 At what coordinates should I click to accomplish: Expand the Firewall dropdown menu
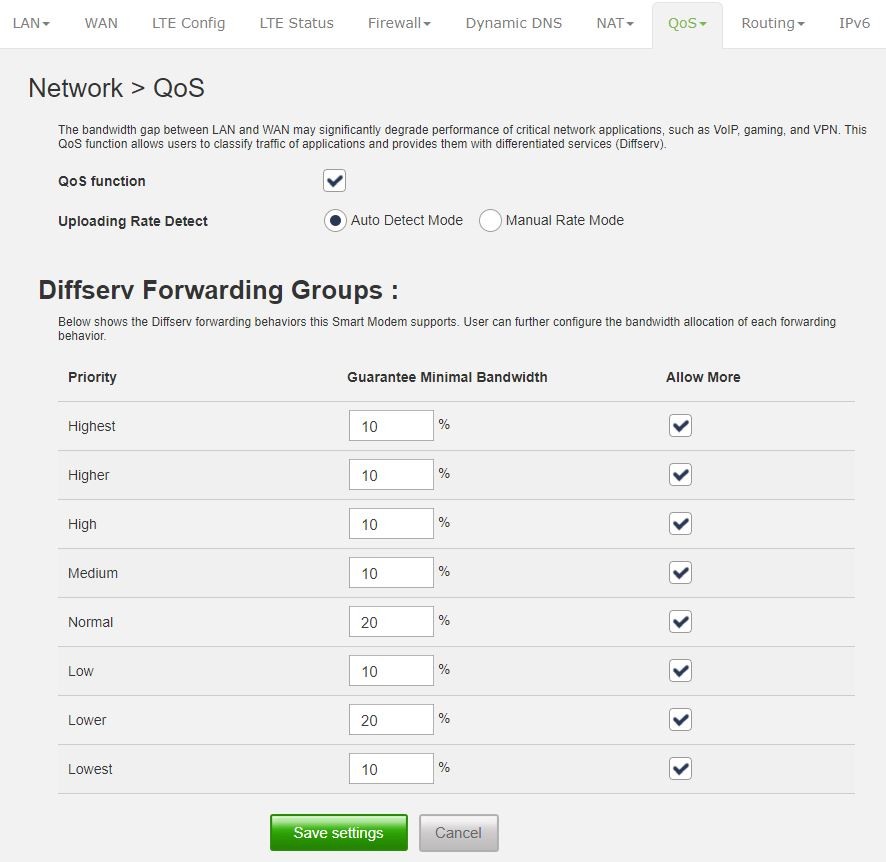399,23
